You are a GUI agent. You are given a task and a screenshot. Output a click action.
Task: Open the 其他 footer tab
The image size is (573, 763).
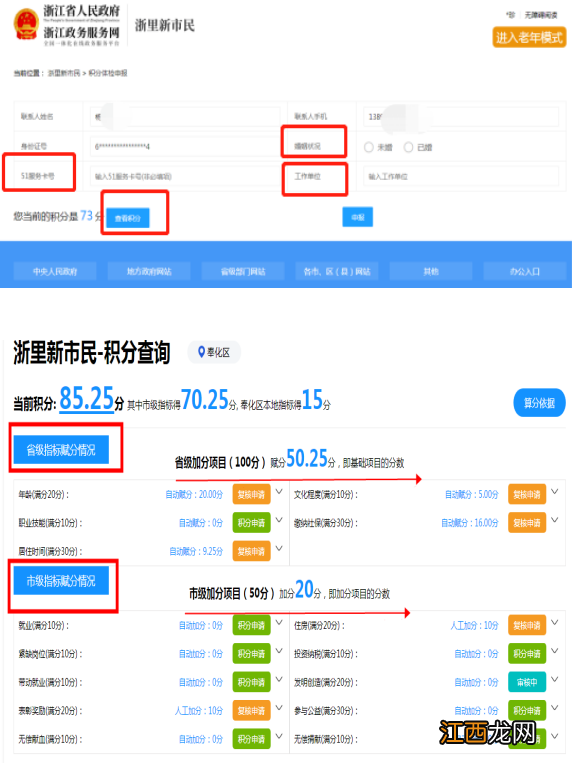coord(430,272)
